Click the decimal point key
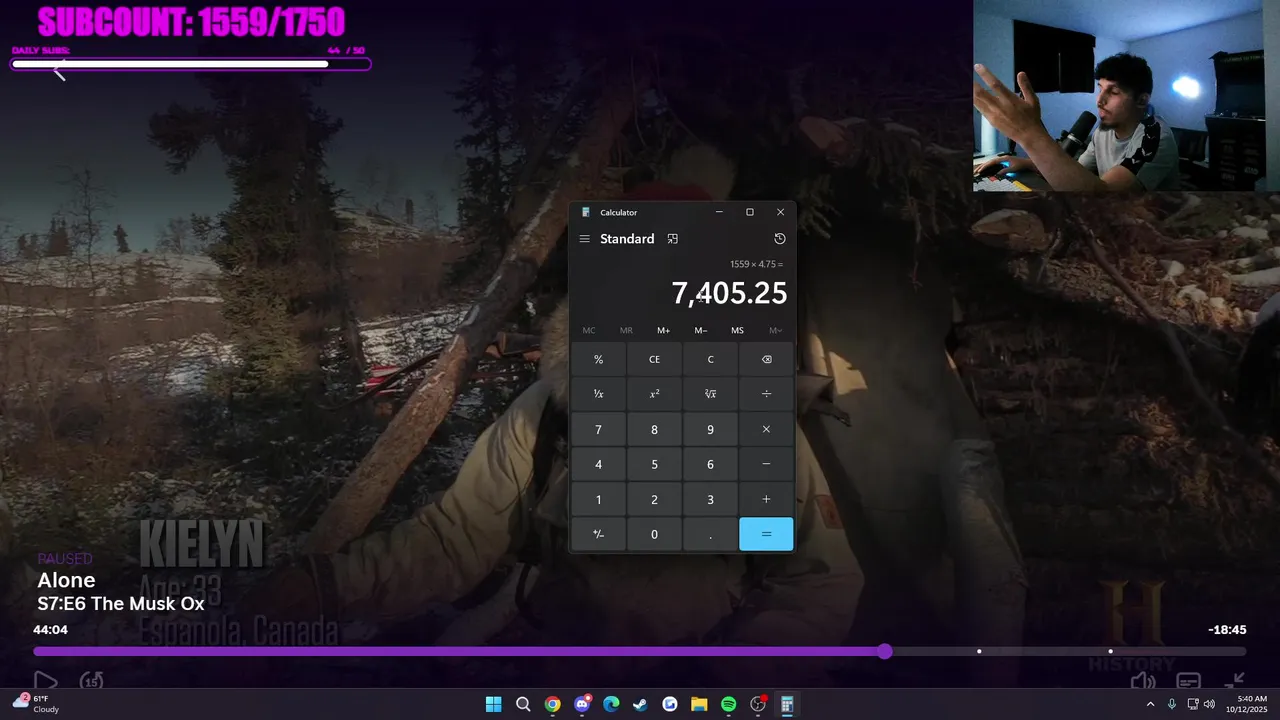The height and width of the screenshot is (720, 1280). pos(710,534)
